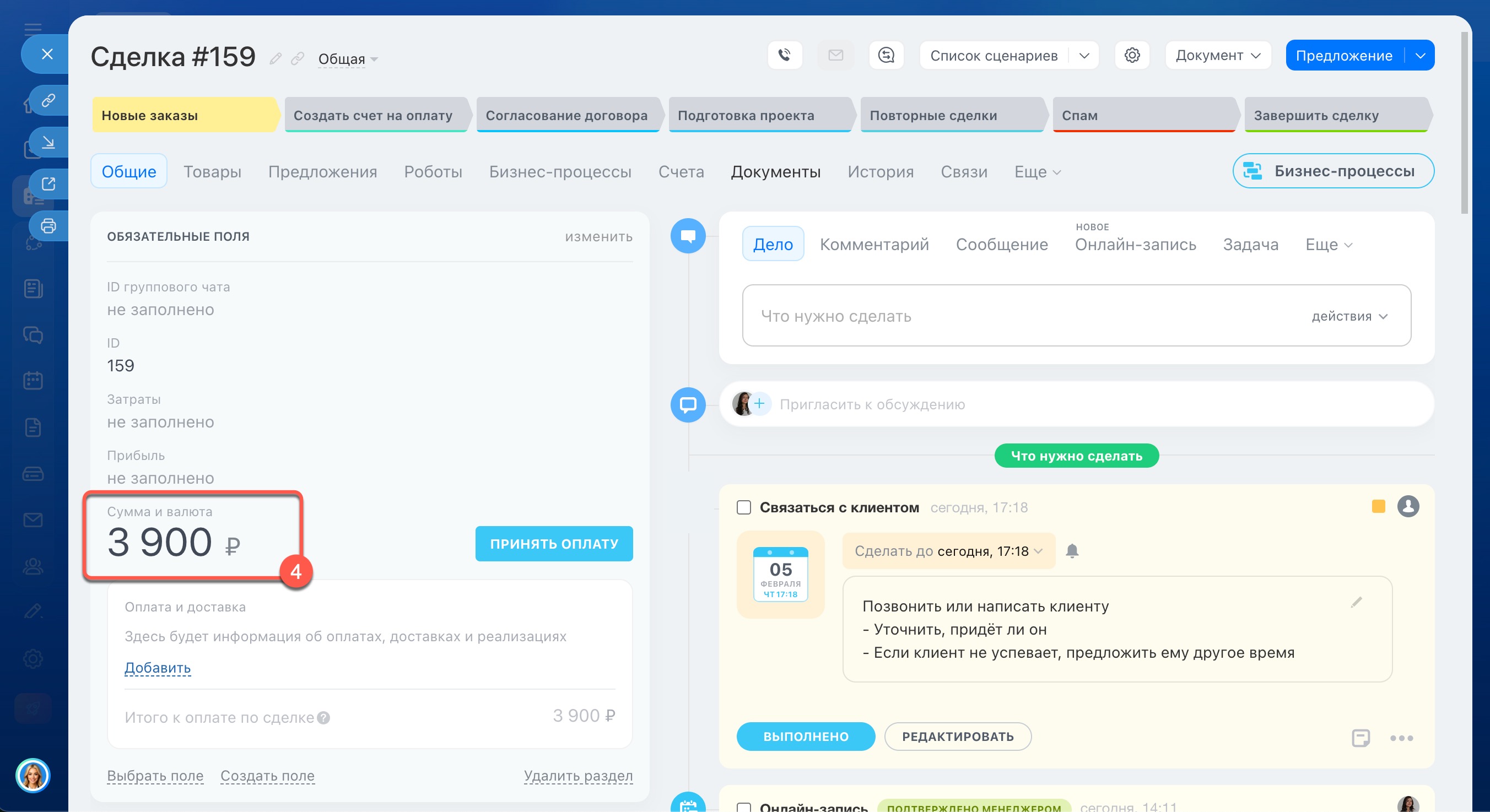This screenshot has height=812, width=1490.
Task: Open the Документ dropdown menu
Action: 1218,56
